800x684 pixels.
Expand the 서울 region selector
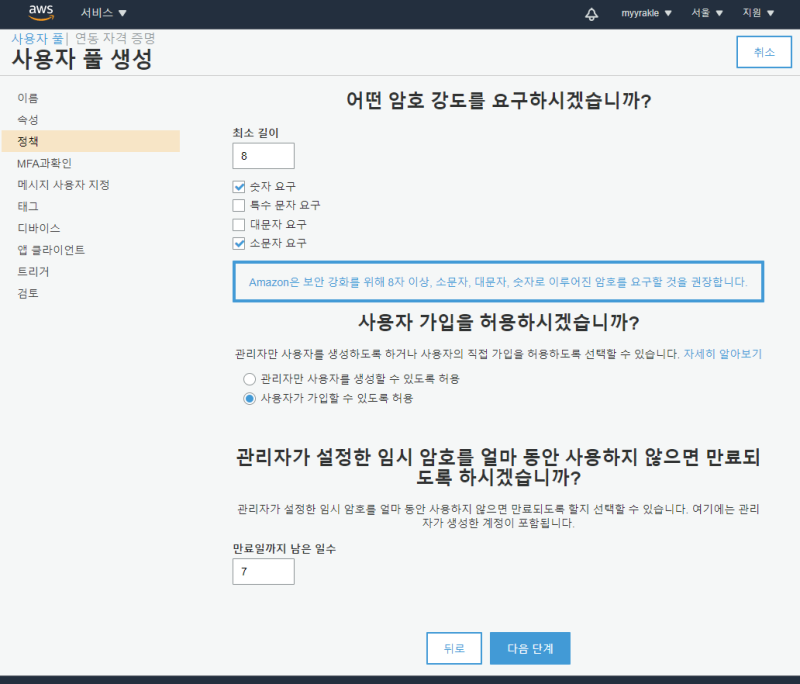tap(706, 13)
